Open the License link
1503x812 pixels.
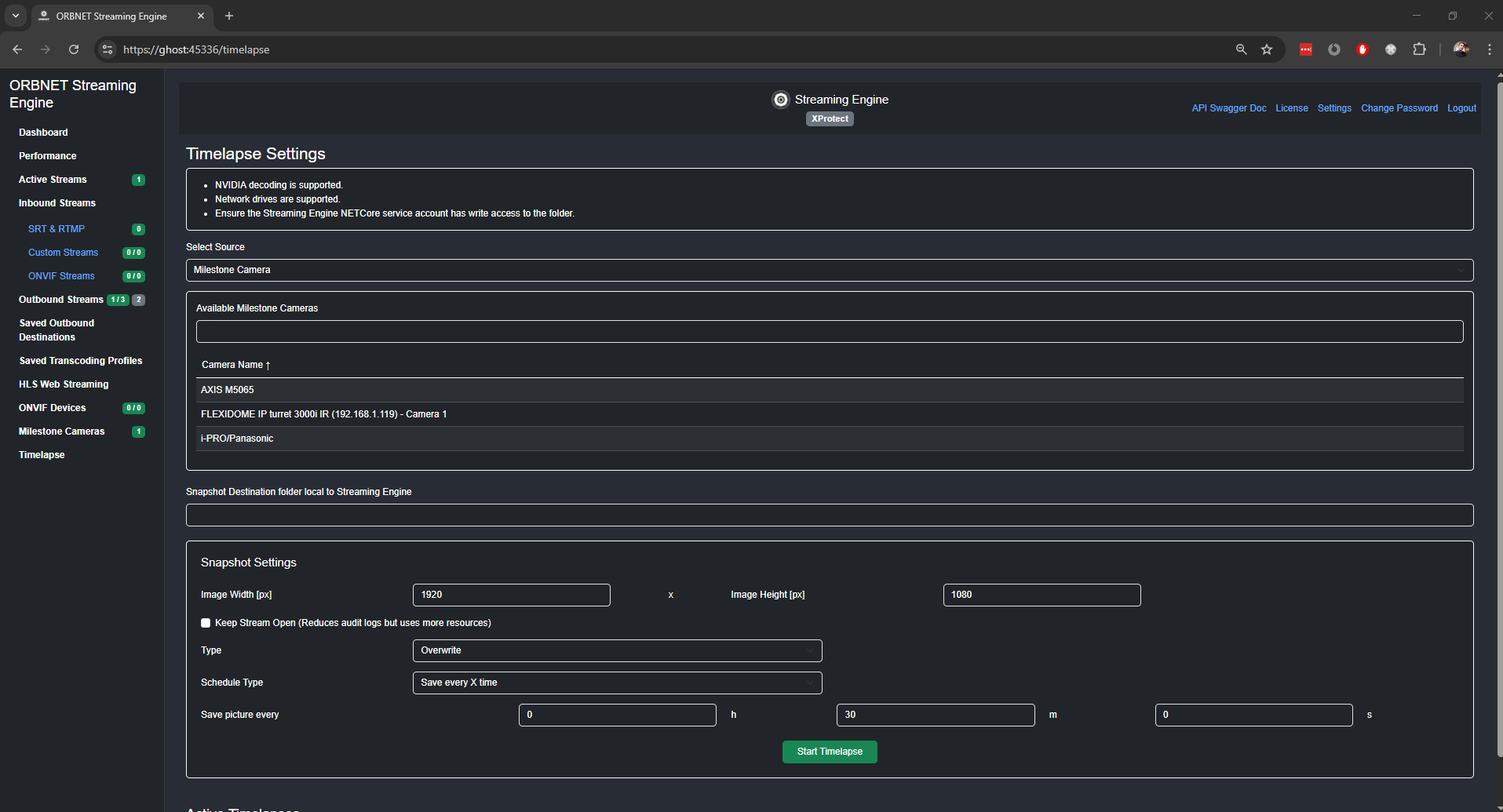pyautogui.click(x=1292, y=108)
